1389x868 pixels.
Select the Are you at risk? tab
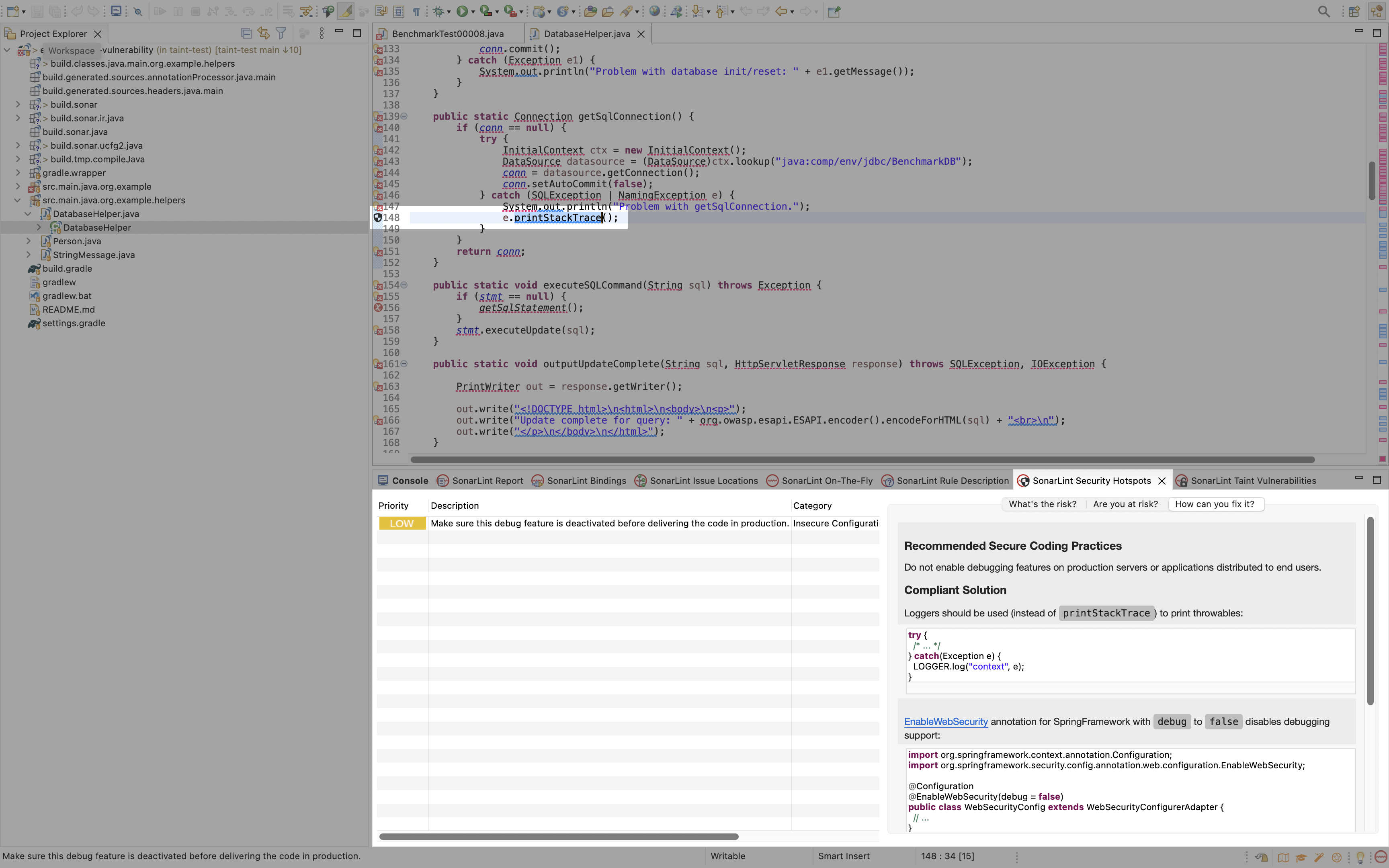coord(1125,504)
